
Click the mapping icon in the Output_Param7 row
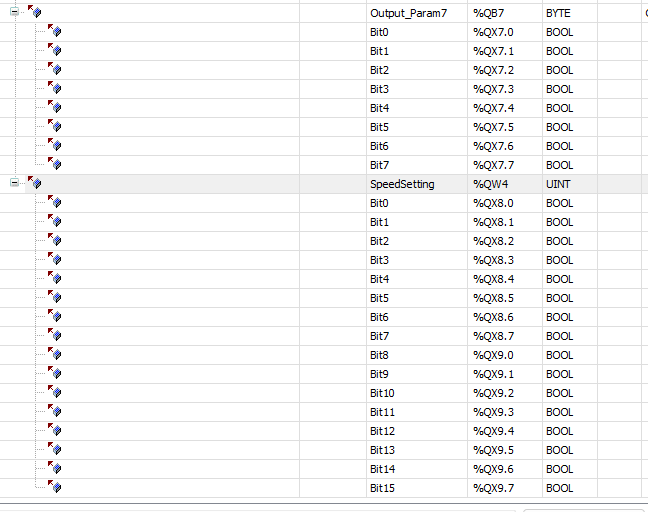point(35,13)
